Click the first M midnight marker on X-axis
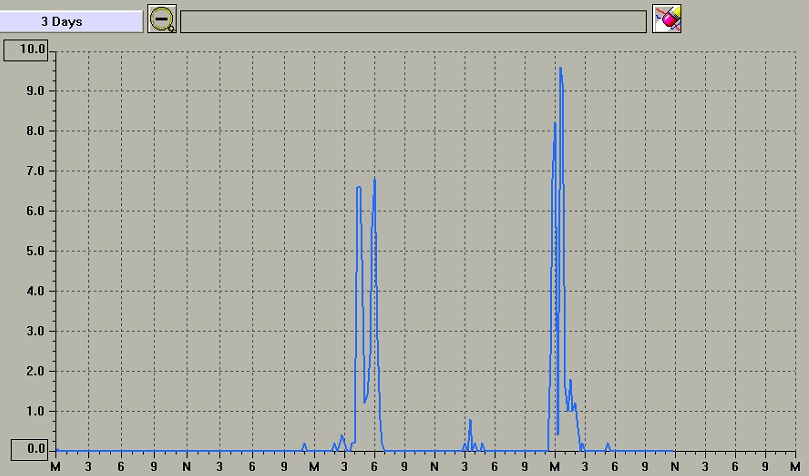The height and width of the screenshot is (476, 809). (x=56, y=466)
